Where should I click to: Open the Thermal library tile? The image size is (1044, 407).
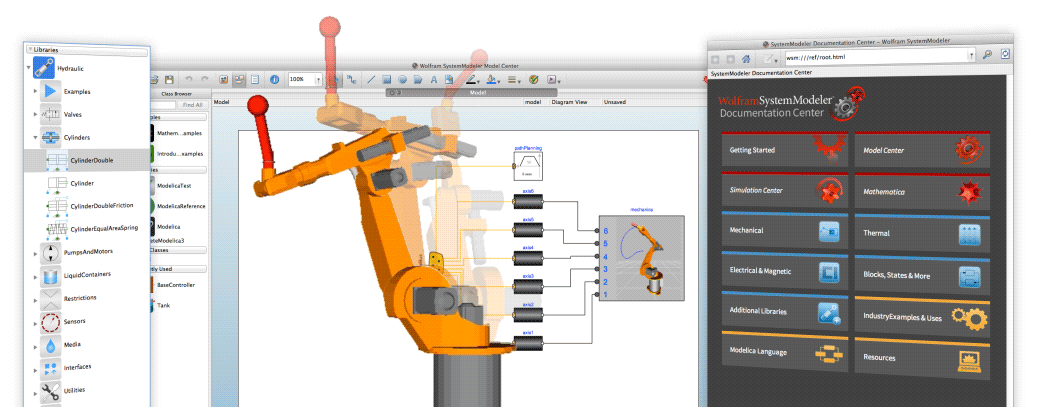point(922,233)
